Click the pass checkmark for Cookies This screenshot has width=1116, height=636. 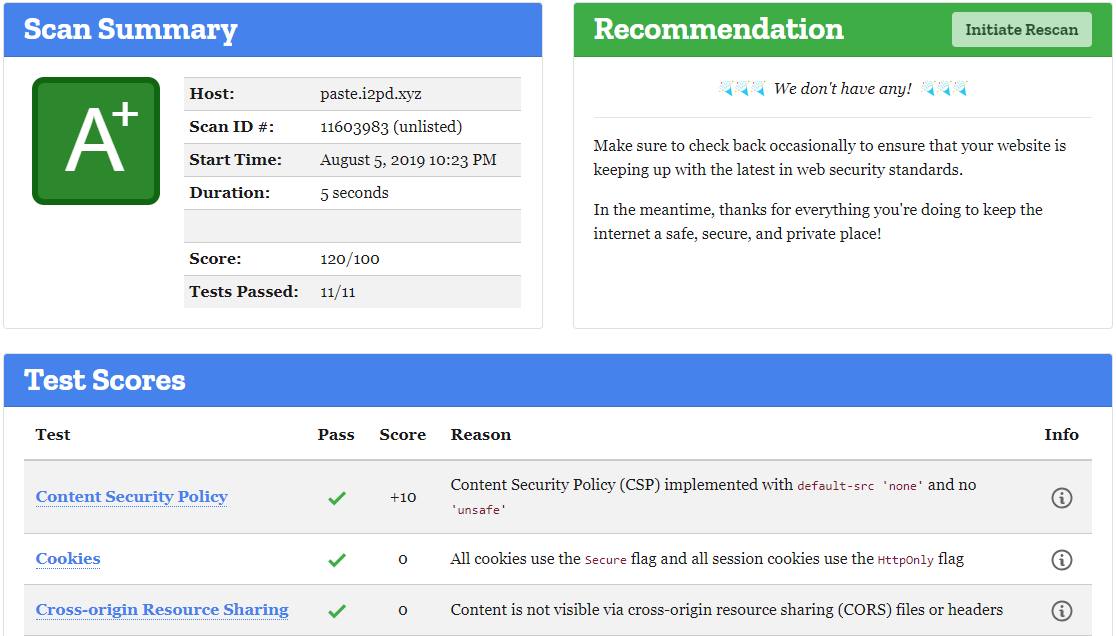tap(337, 559)
